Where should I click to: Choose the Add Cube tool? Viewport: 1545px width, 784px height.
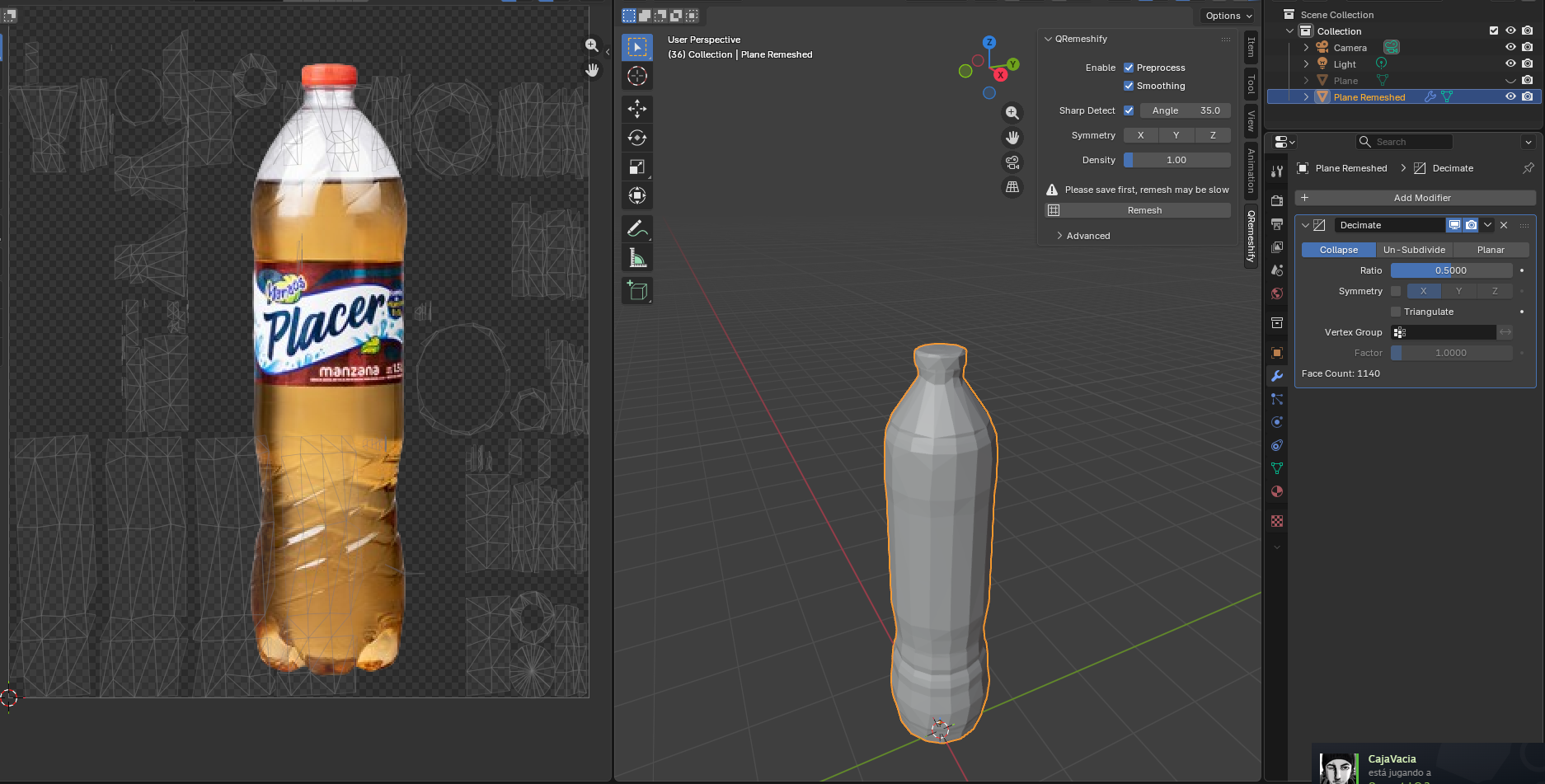click(637, 290)
